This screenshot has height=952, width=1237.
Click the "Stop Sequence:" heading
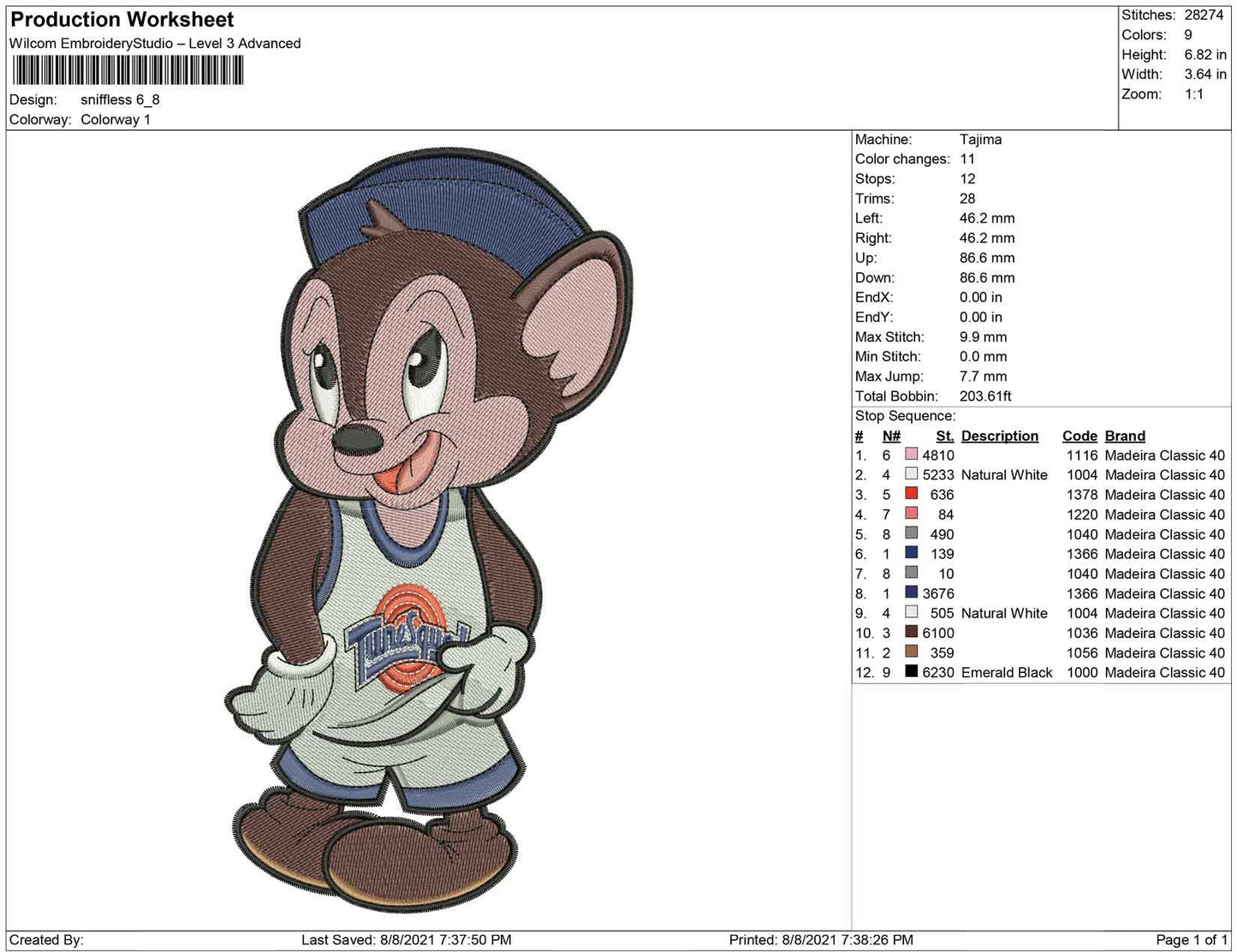pos(906,416)
